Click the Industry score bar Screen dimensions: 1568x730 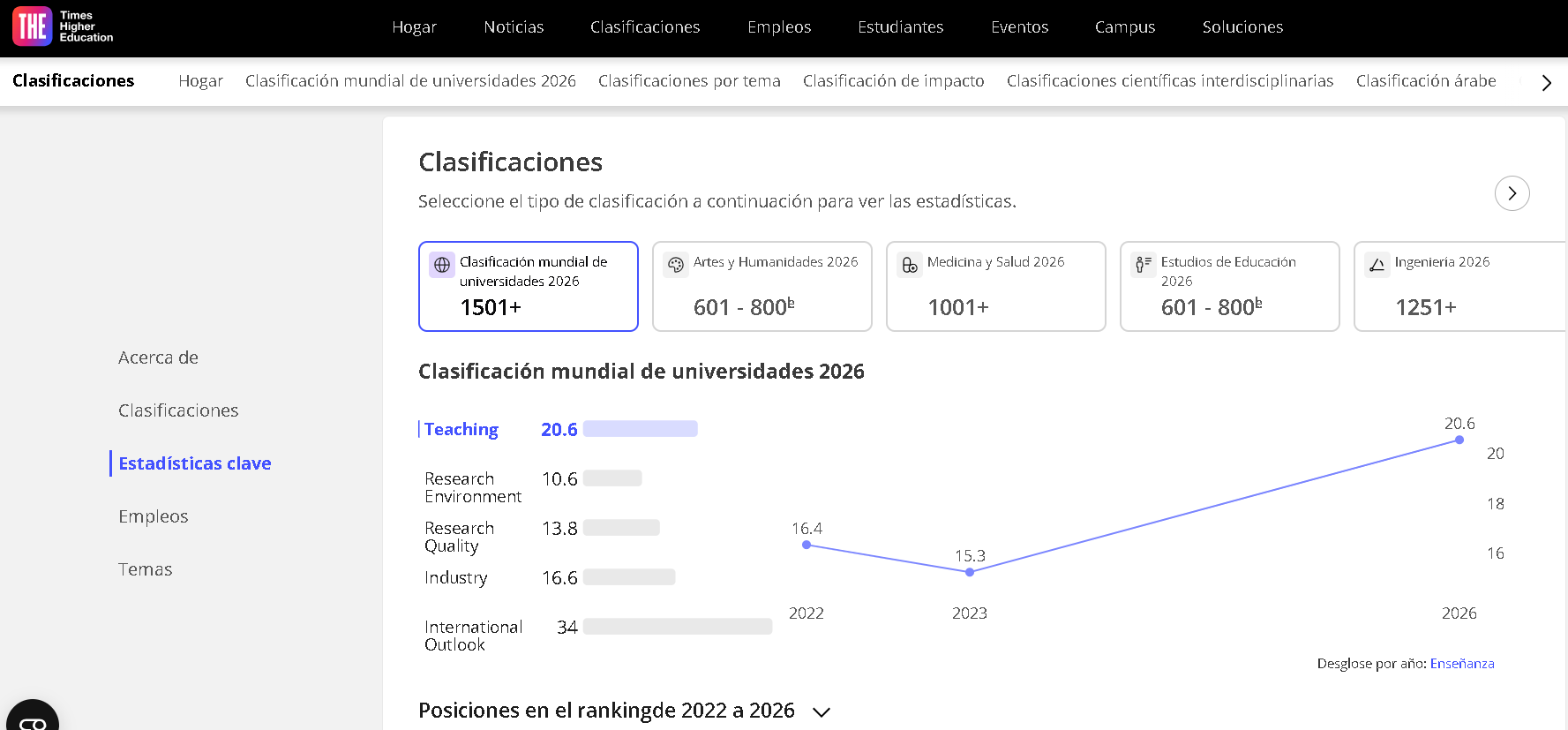pyautogui.click(x=629, y=577)
